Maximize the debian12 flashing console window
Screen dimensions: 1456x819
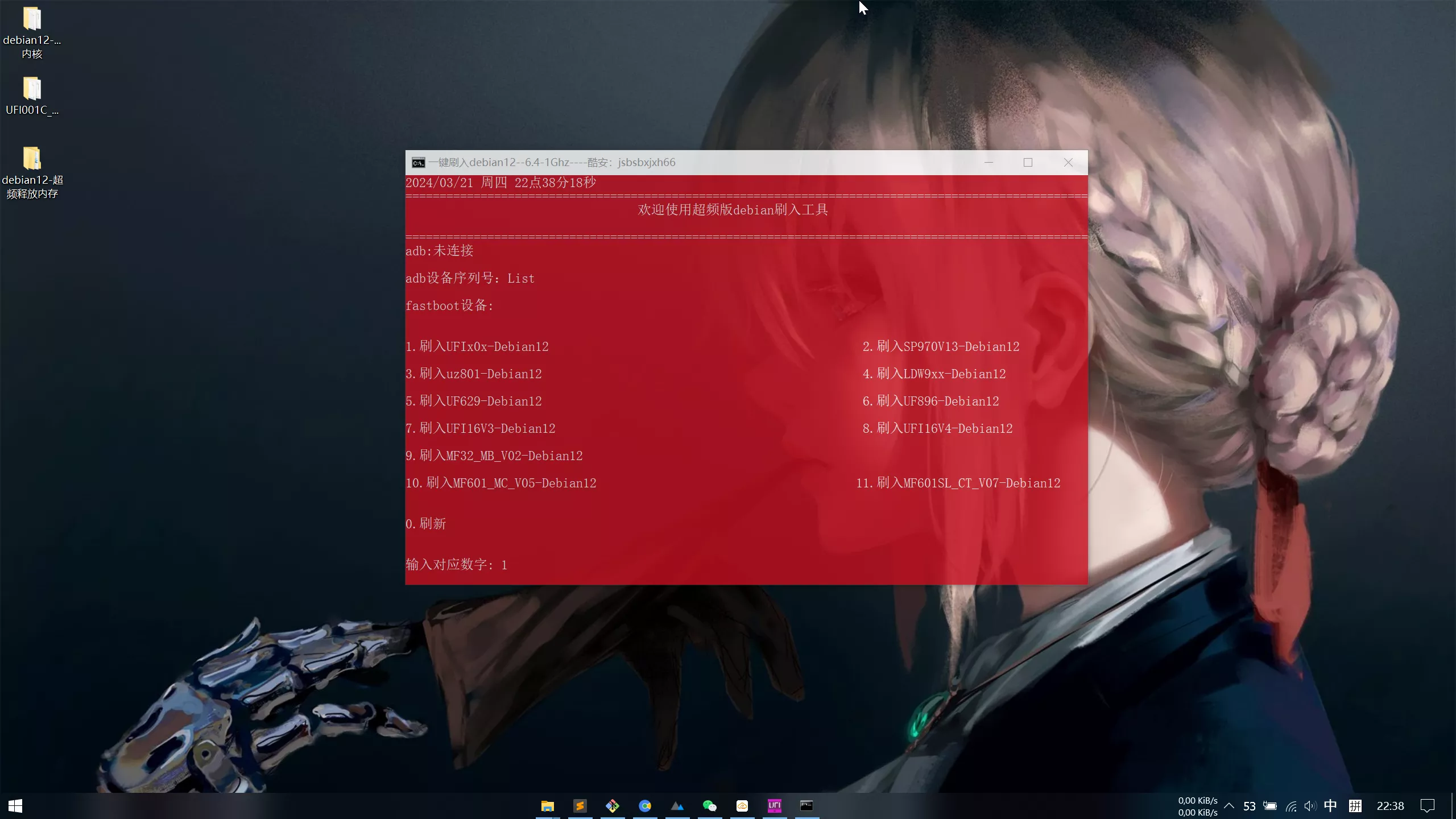pos(1028,163)
